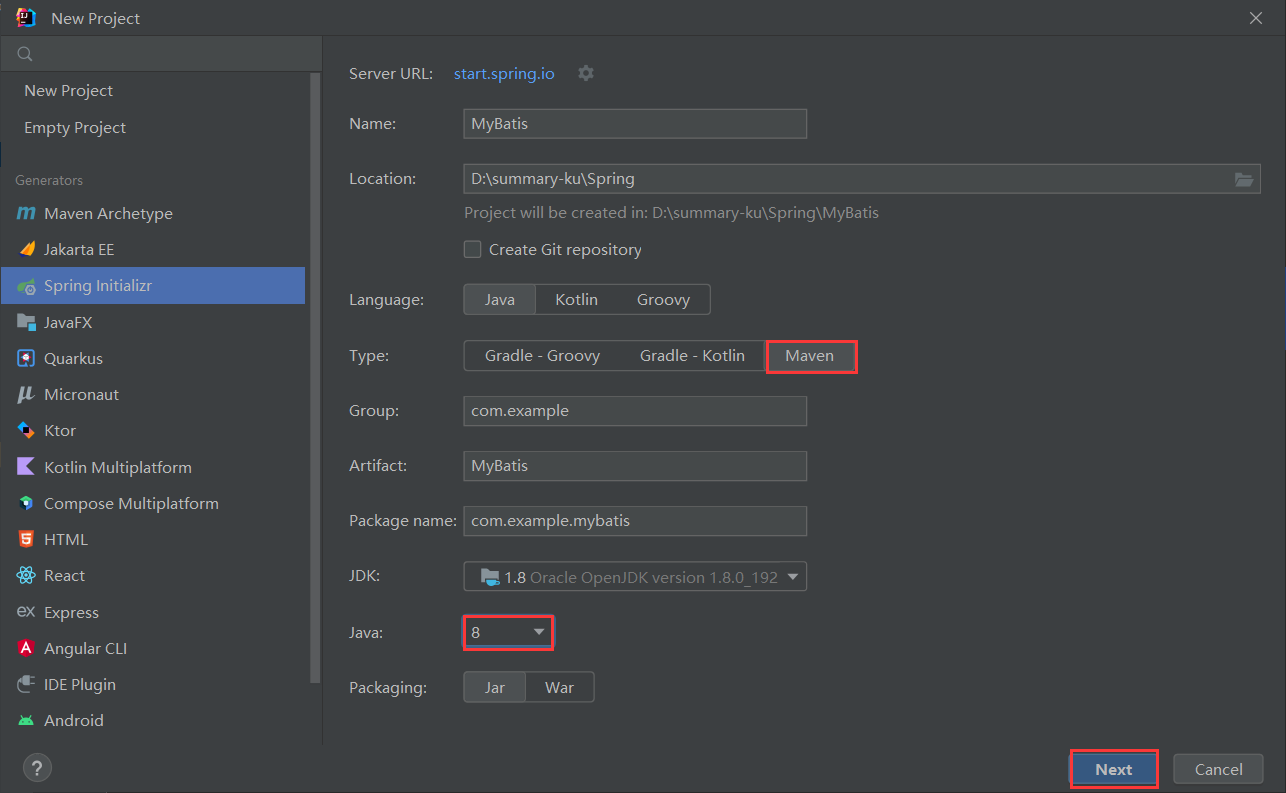
Task: Select War packaging
Action: [x=559, y=688]
